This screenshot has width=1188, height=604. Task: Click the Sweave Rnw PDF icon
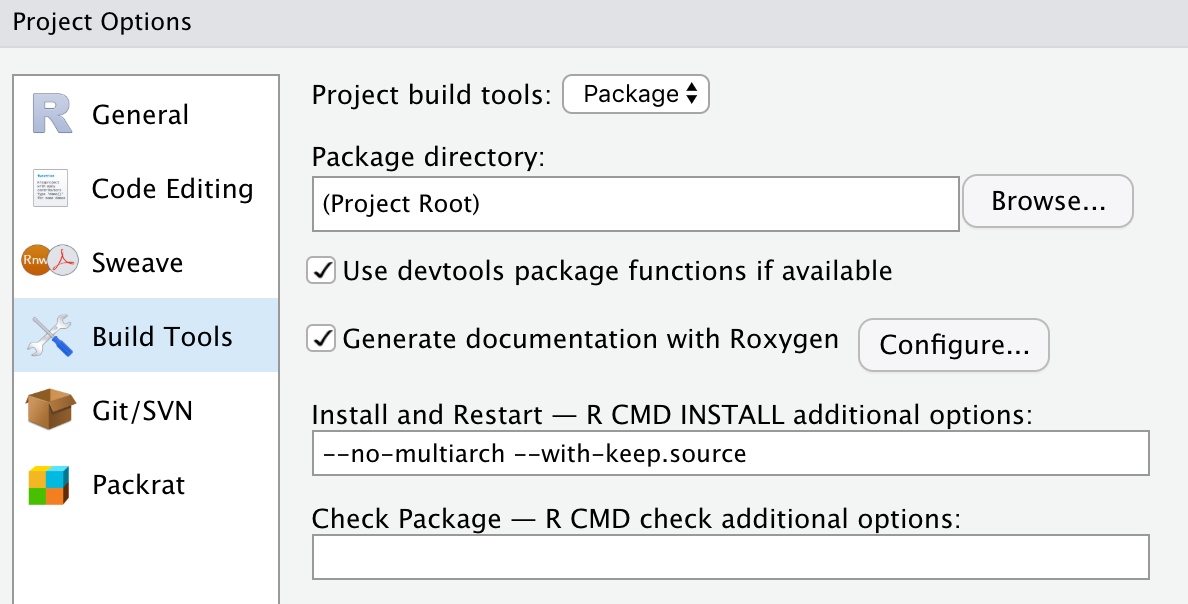[50, 262]
